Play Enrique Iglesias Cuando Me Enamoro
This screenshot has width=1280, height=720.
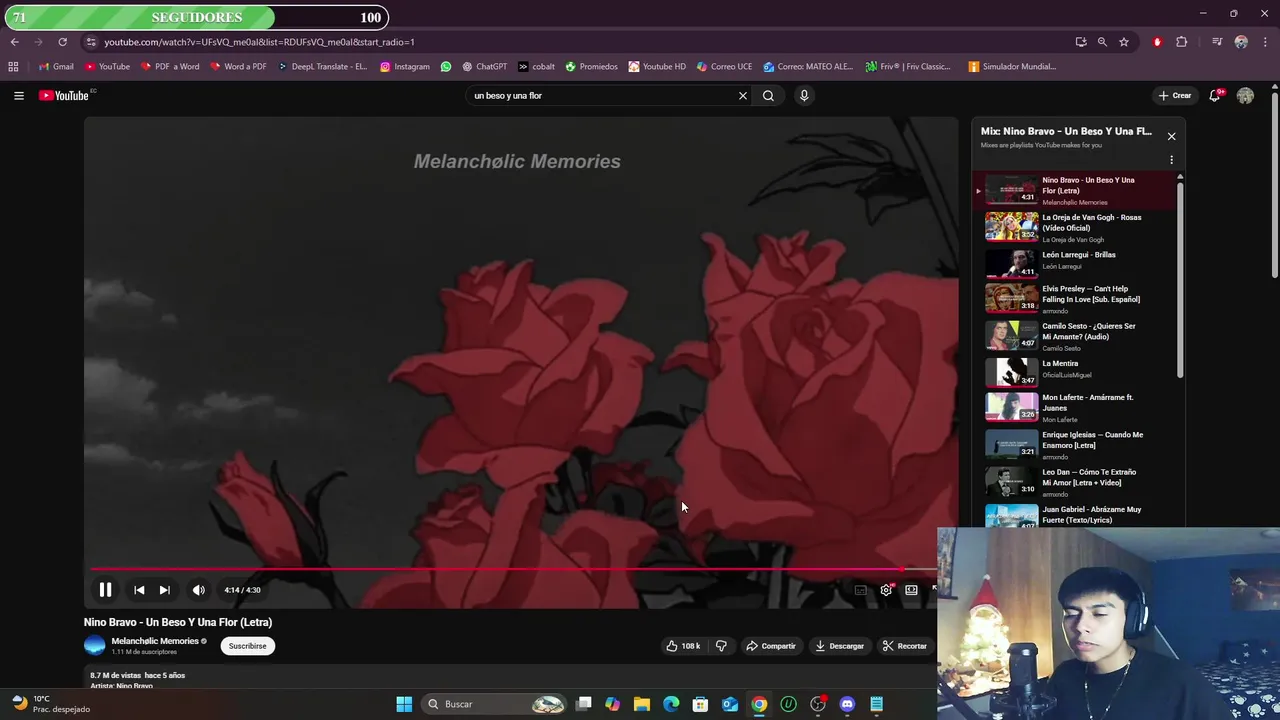tap(1075, 445)
